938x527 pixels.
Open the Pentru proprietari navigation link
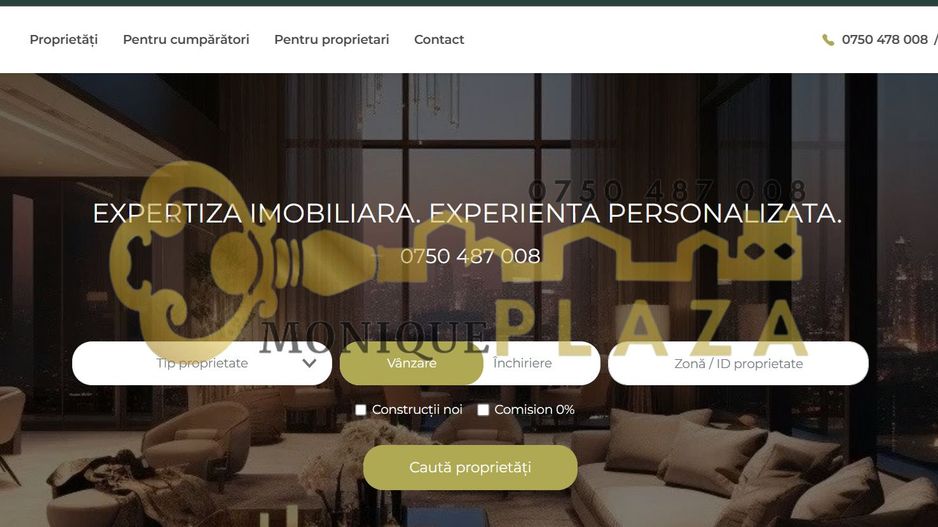(331, 39)
